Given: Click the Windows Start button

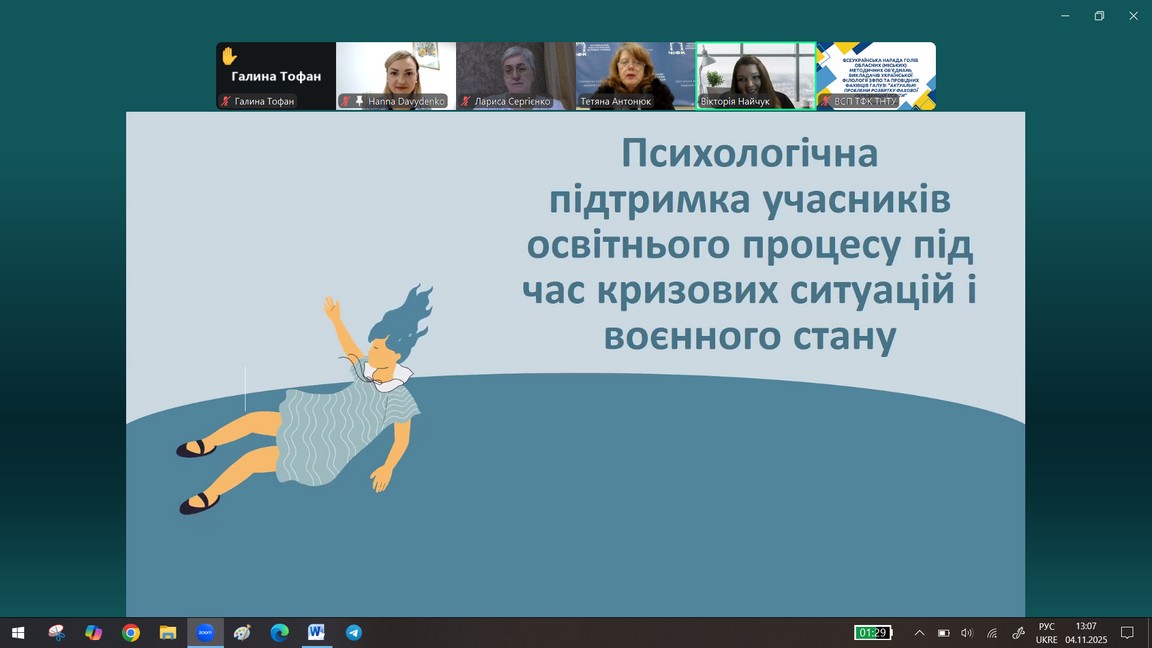Looking at the screenshot, I should tap(18, 632).
